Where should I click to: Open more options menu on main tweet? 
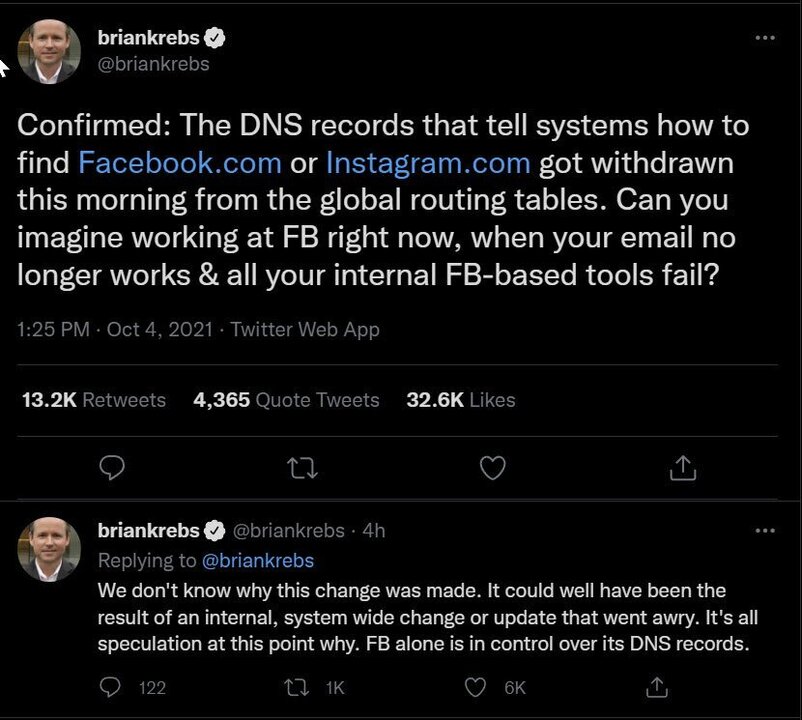764,38
